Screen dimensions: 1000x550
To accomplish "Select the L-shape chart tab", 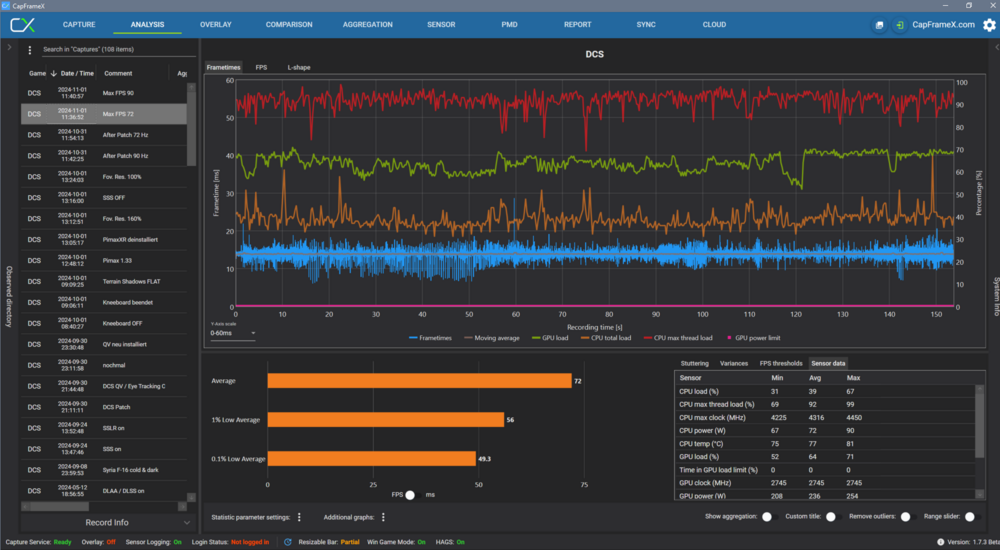I will click(298, 67).
